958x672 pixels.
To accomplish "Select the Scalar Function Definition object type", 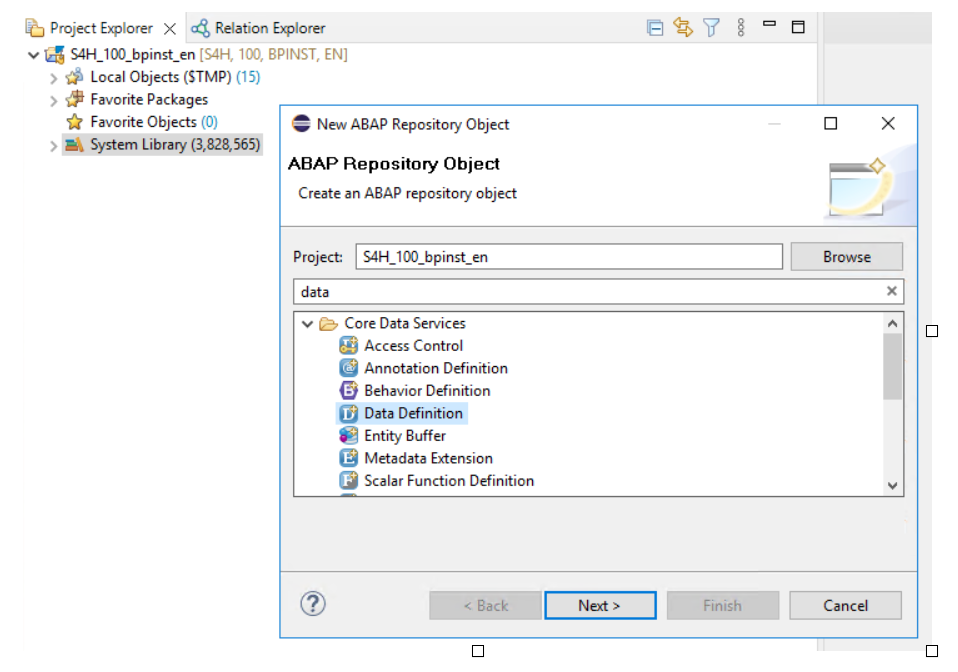I will pyautogui.click(x=447, y=480).
